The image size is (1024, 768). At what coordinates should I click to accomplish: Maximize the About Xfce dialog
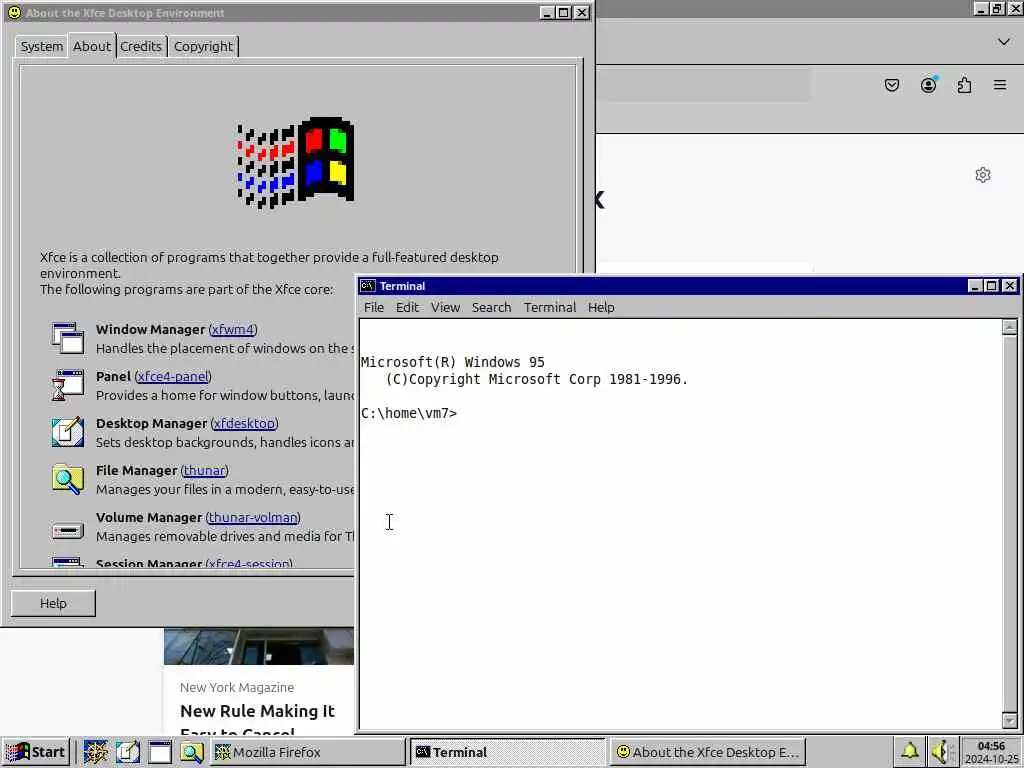pos(564,12)
